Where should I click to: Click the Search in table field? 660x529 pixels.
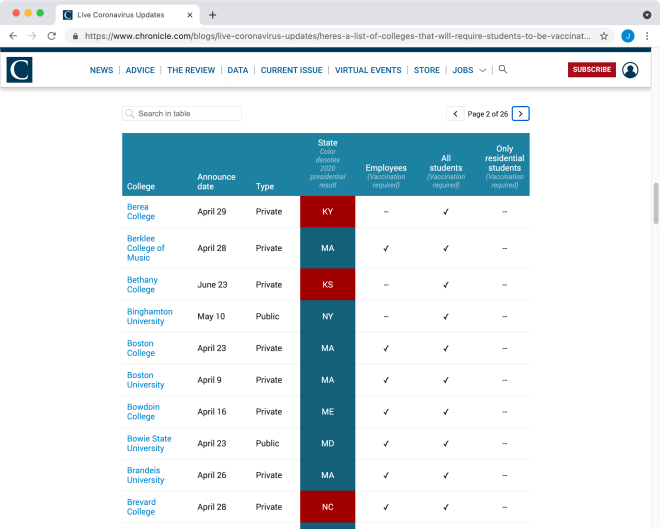182,114
